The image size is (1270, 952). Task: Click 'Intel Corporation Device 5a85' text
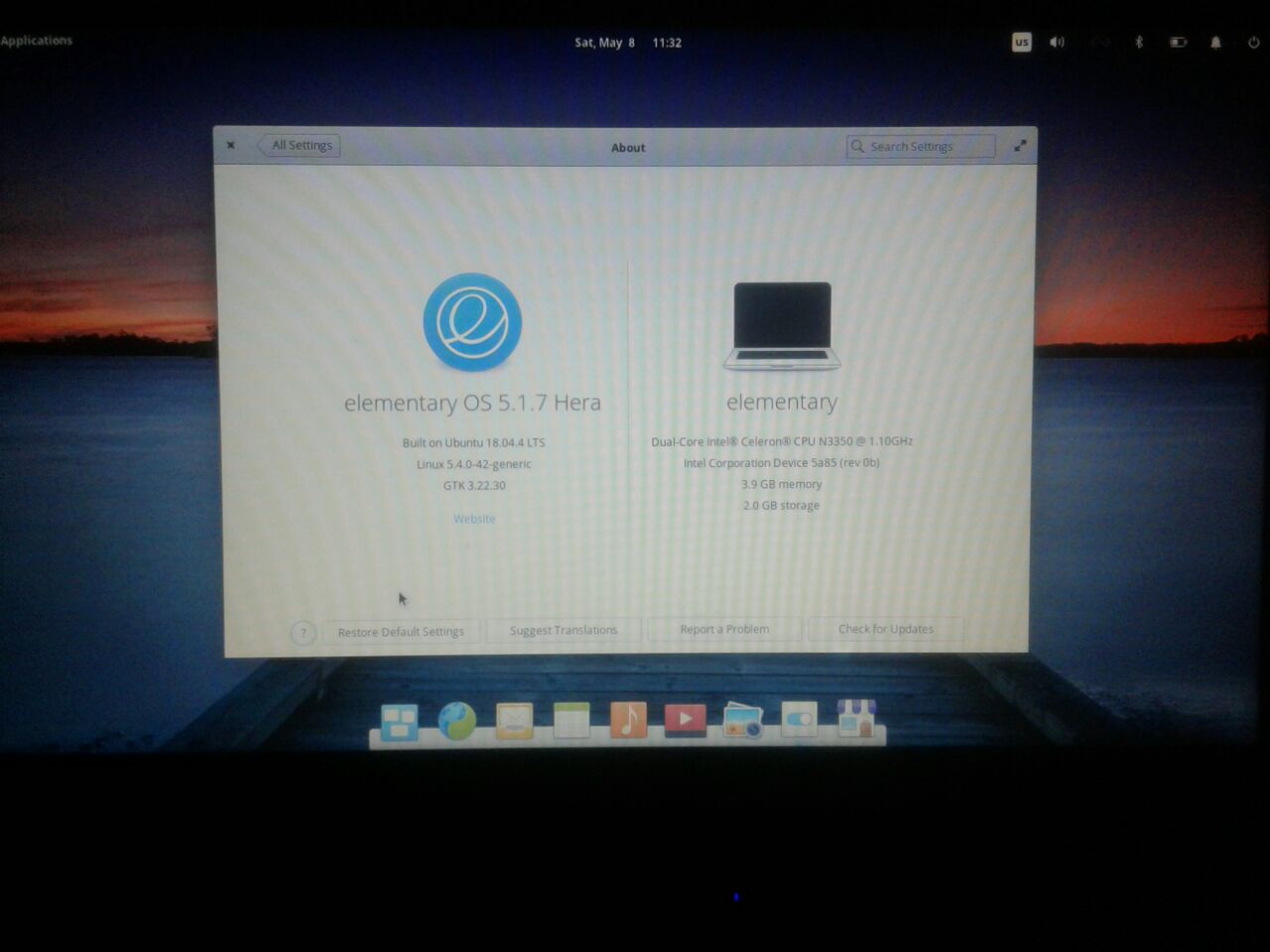point(782,463)
